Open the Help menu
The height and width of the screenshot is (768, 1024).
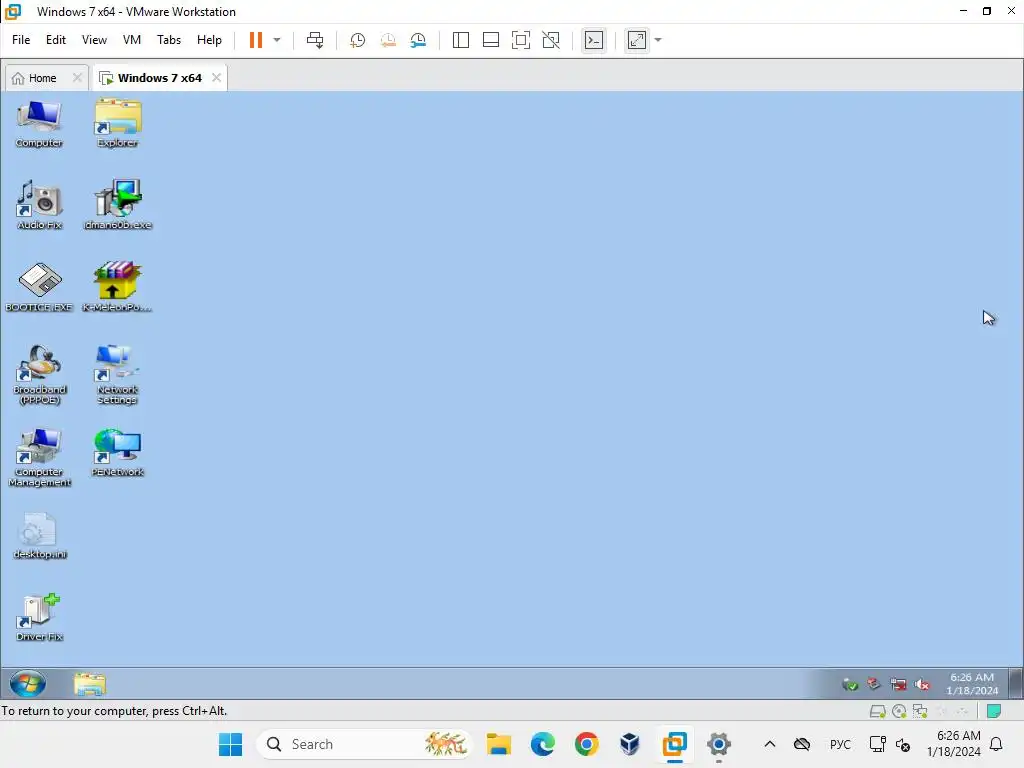pyautogui.click(x=209, y=40)
